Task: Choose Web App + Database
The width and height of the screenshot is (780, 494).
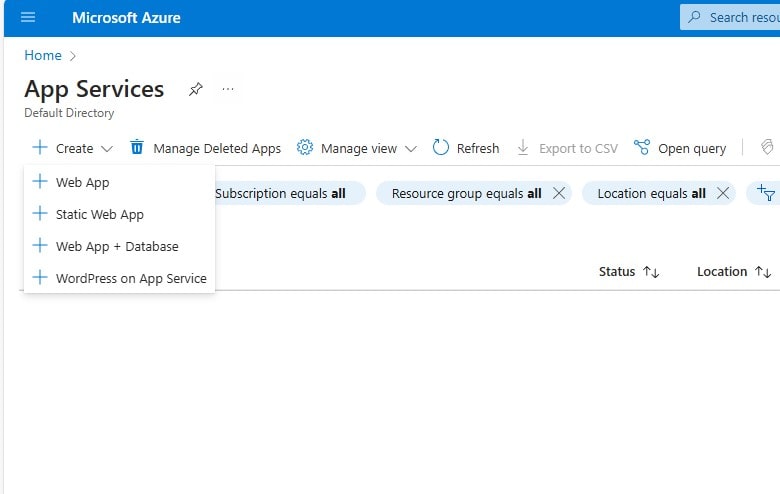Action: (x=119, y=246)
